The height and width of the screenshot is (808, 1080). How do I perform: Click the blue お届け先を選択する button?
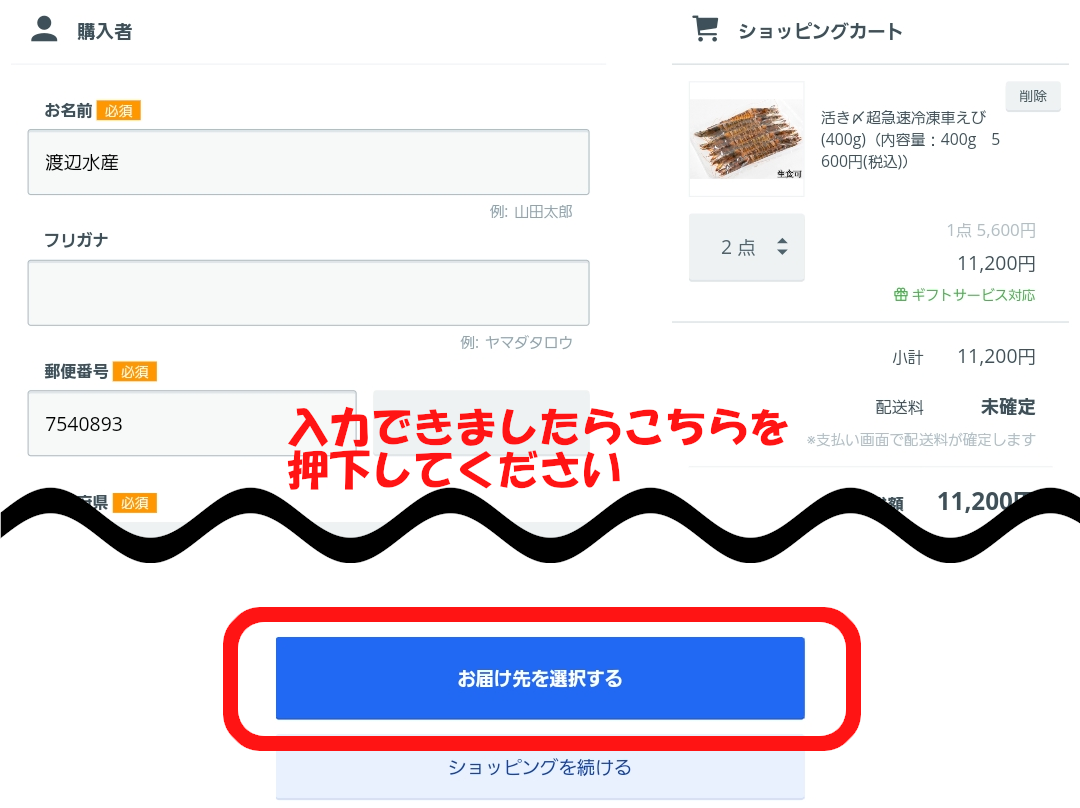540,678
